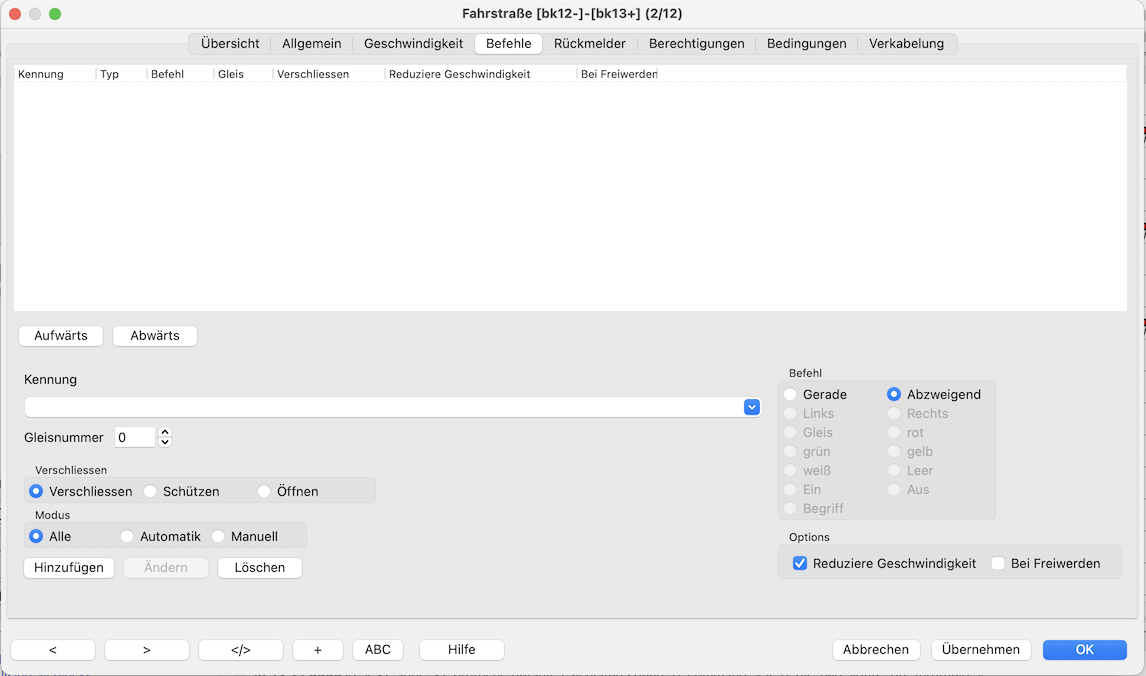Open the Verkabelung tab
This screenshot has width=1146, height=676.
tap(906, 44)
